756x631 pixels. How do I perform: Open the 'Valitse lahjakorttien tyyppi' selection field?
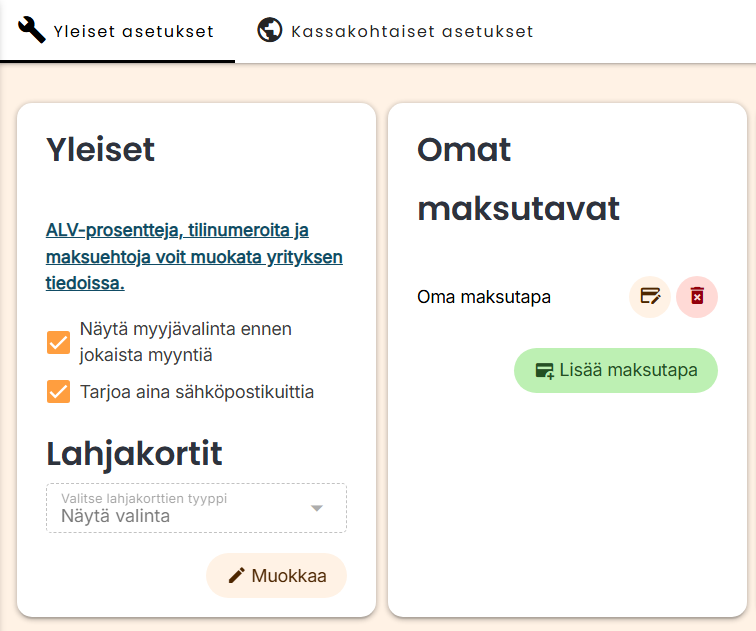(180, 508)
